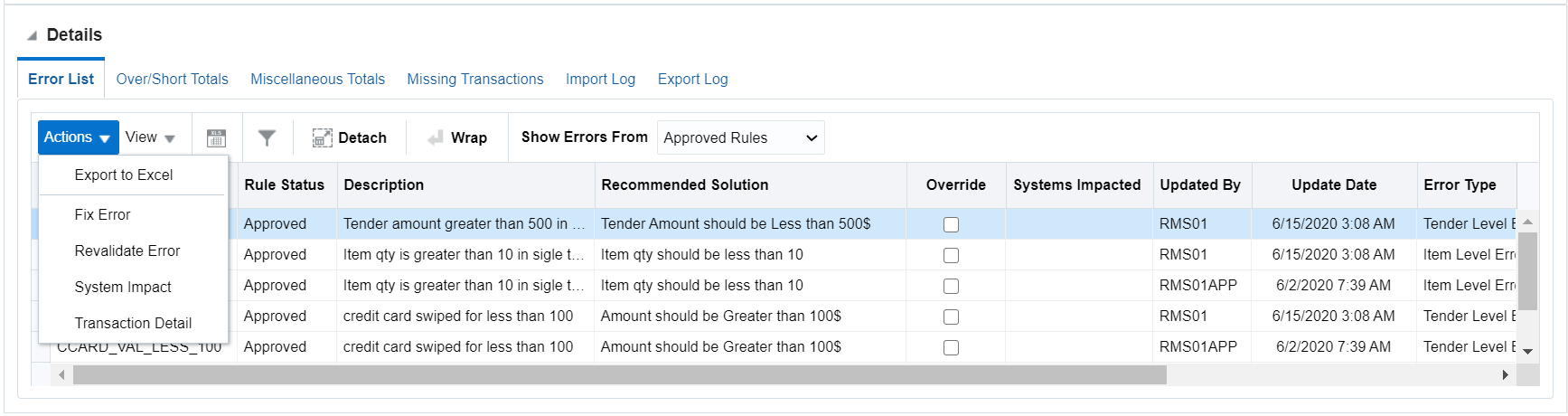Check Override for Tender amount row
Image resolution: width=1568 pixels, height=416 pixels.
click(x=951, y=224)
